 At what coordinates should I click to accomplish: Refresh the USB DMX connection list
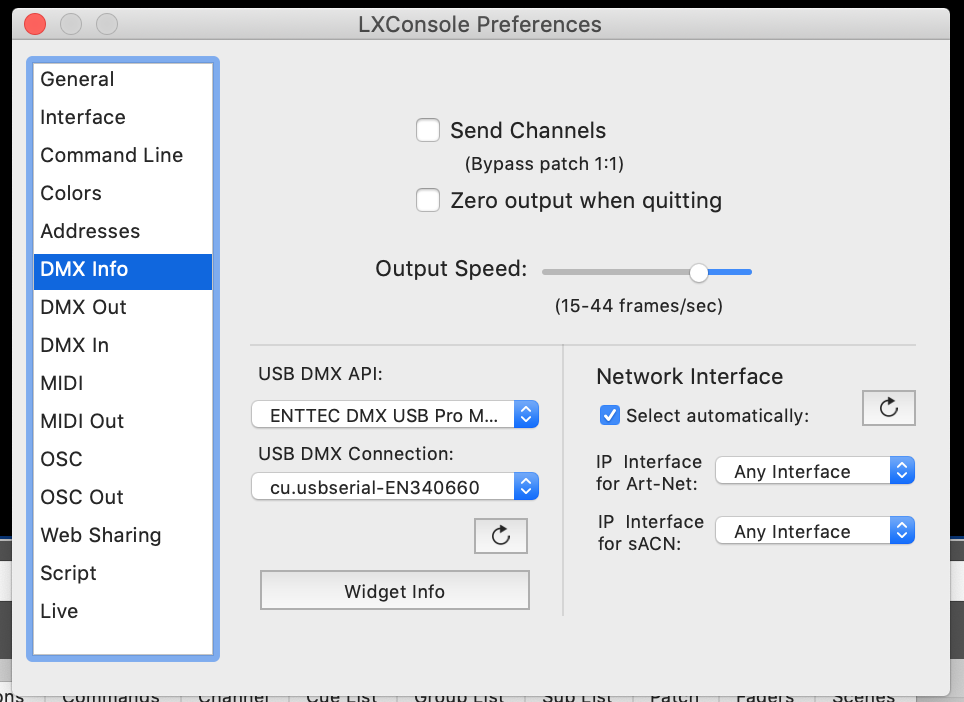point(500,535)
